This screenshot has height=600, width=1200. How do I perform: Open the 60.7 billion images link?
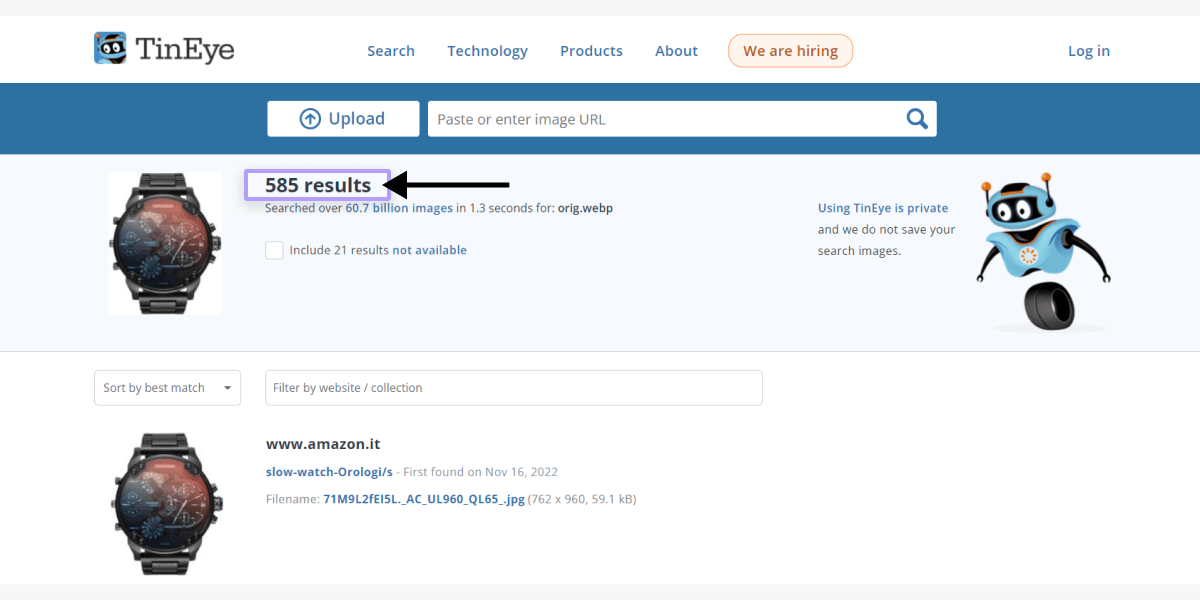coord(399,208)
